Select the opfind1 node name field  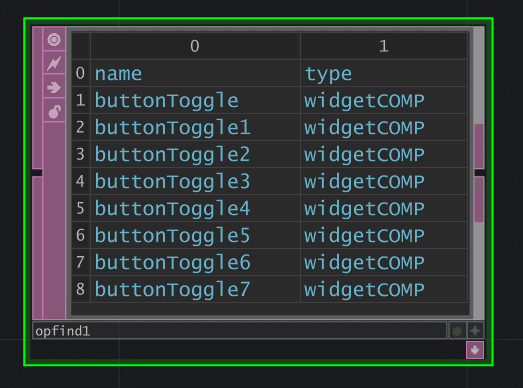click(239, 331)
